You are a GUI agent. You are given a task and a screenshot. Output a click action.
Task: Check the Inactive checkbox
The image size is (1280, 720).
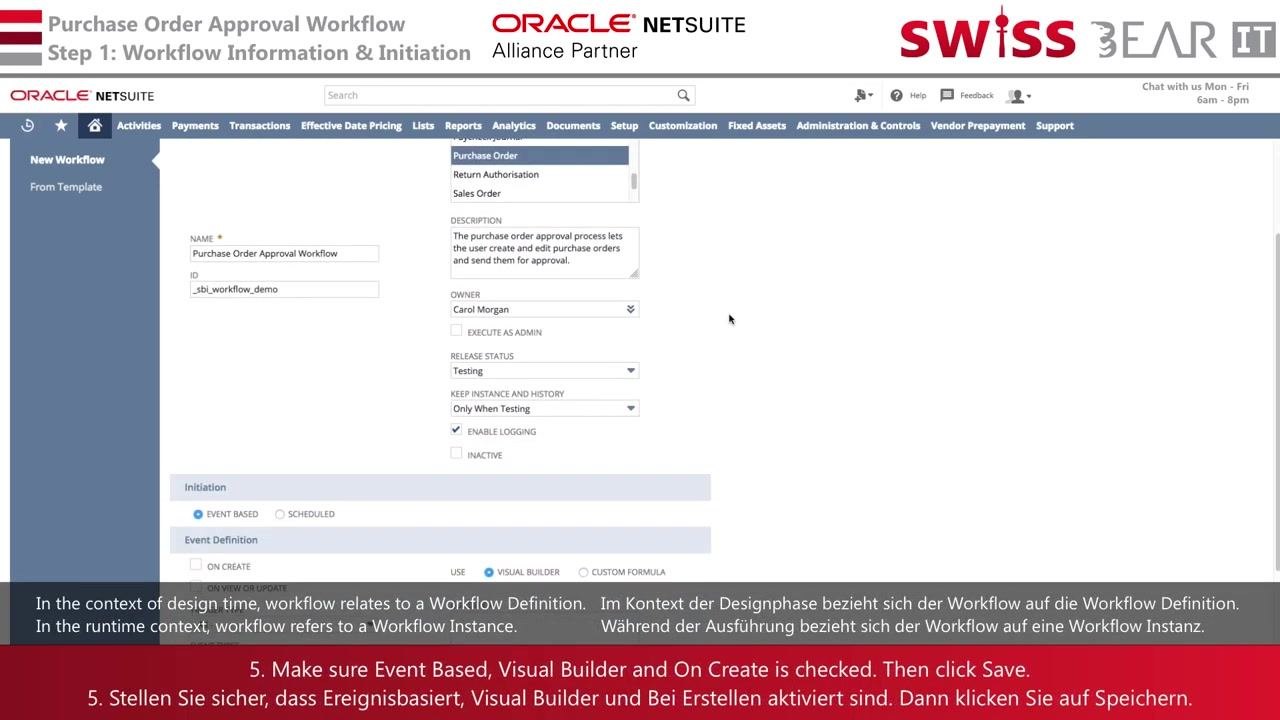click(456, 454)
